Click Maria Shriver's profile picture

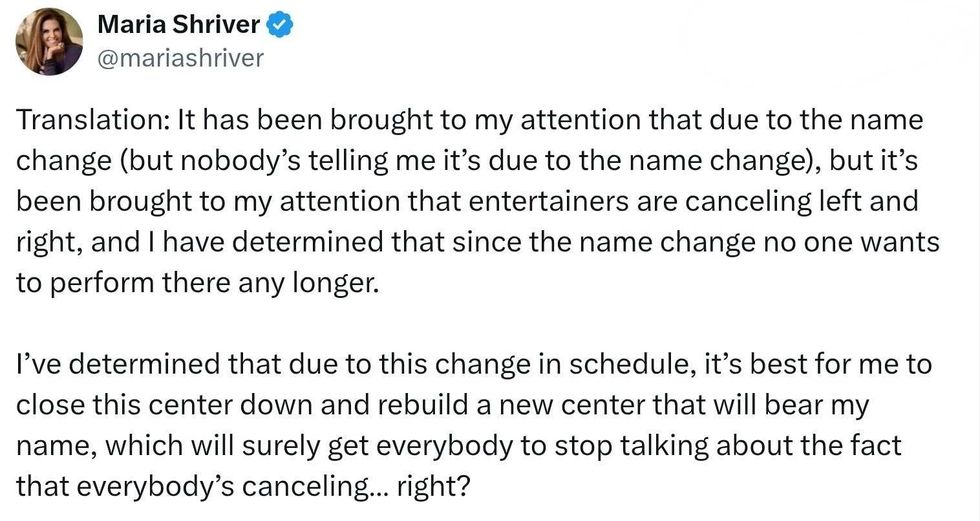pos(49,40)
